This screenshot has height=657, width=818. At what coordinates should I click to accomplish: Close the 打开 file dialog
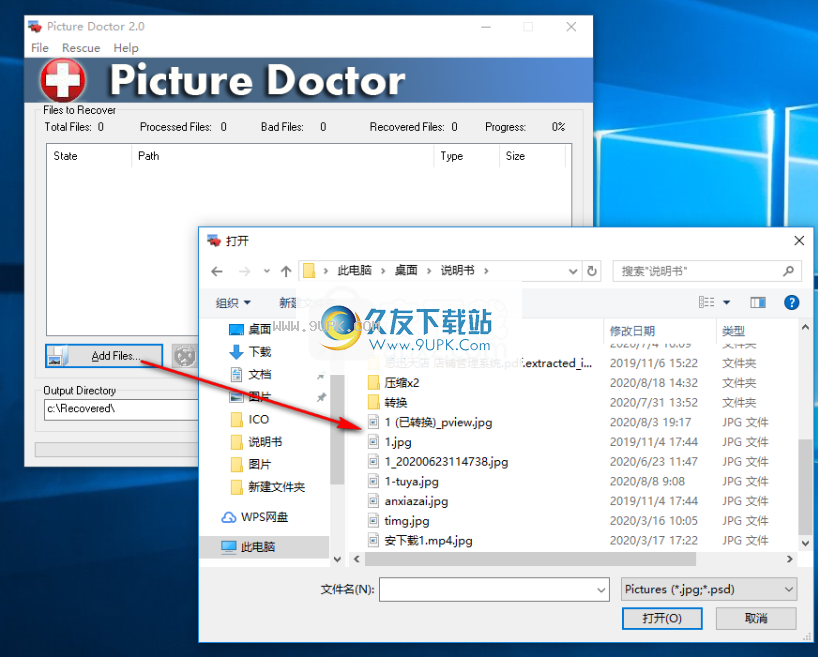pos(799,241)
